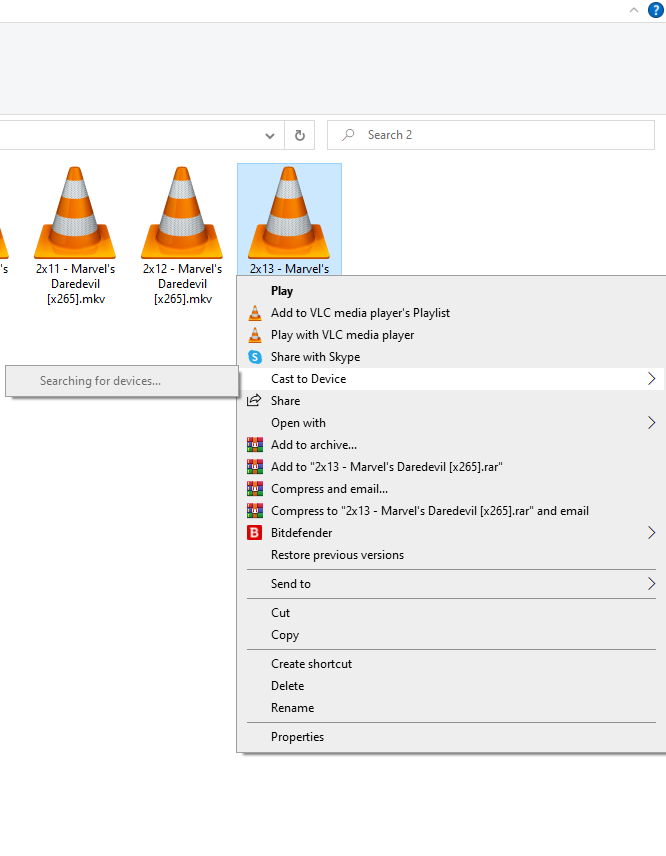666x856 pixels.
Task: Collapse the ribbon with the up chevron
Action: click(x=634, y=10)
